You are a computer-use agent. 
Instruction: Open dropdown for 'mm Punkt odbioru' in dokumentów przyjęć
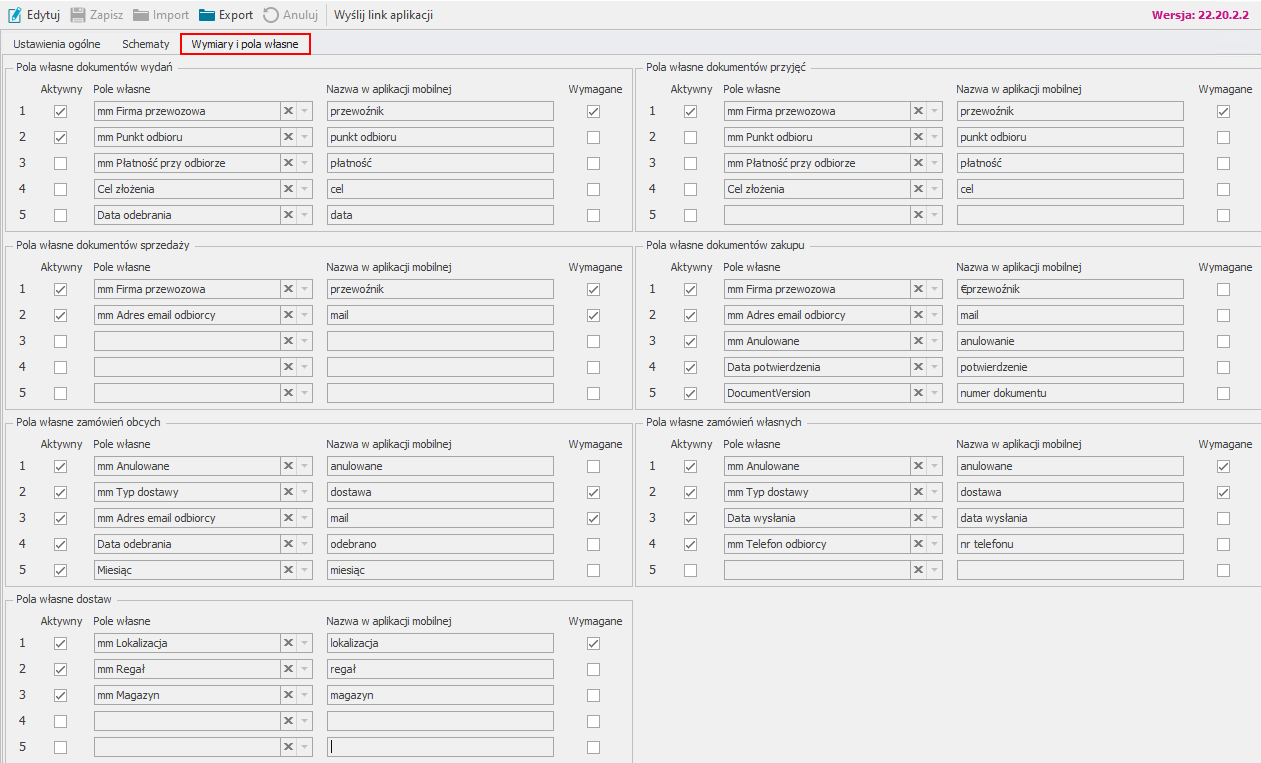934,137
